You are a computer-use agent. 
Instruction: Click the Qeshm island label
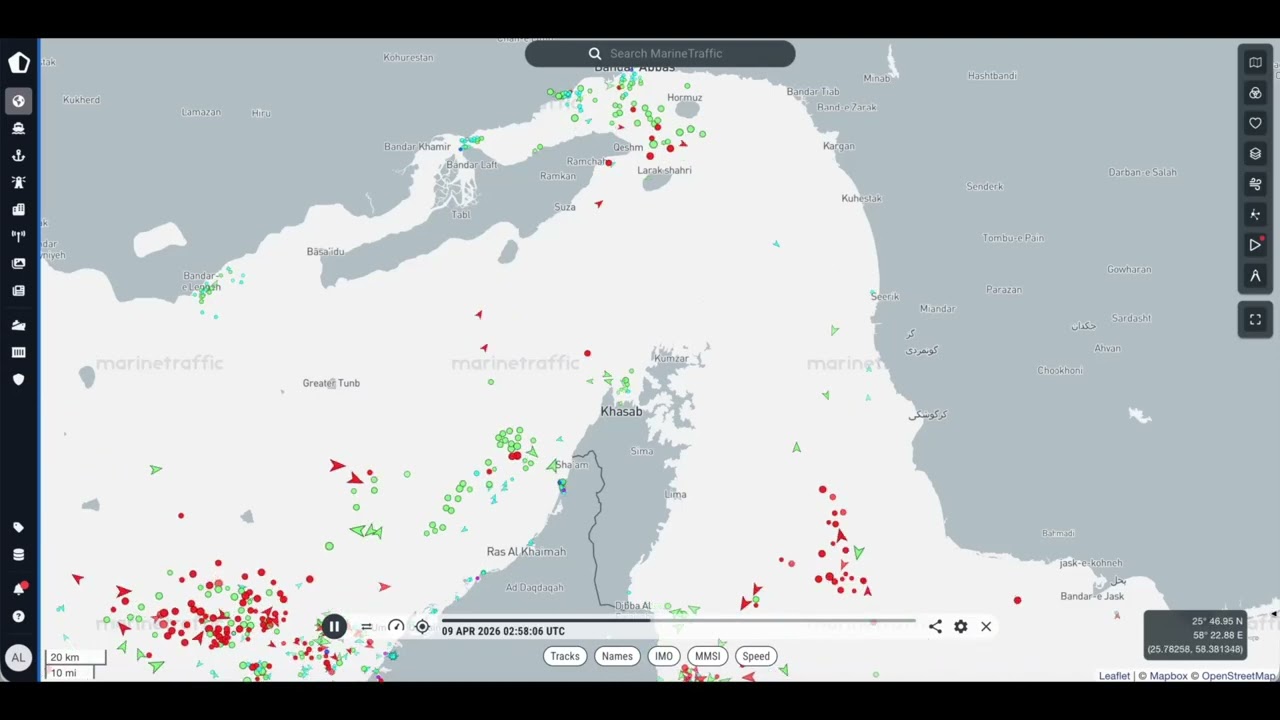pos(628,147)
